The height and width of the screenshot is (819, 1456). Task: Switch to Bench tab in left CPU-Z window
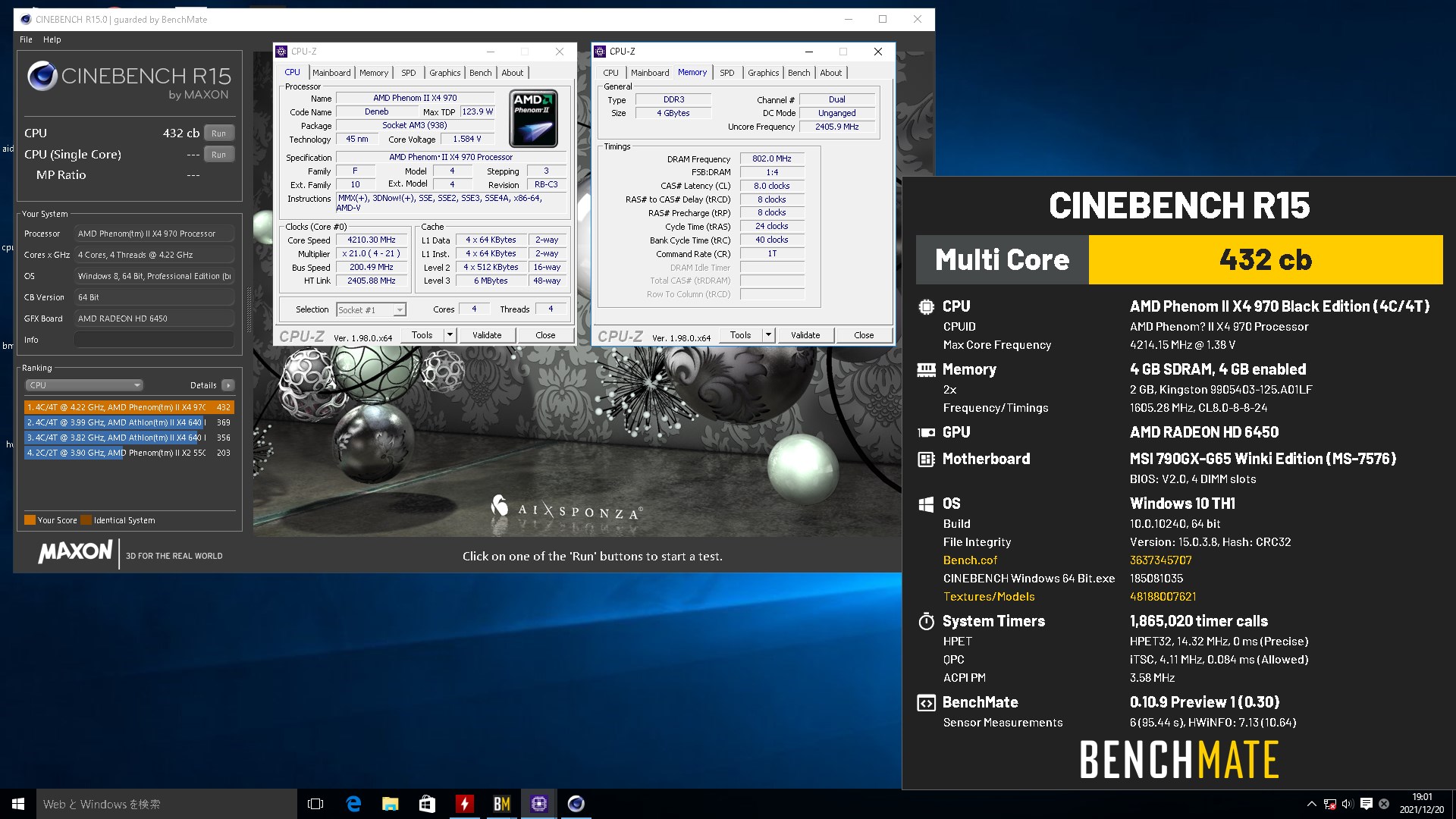point(481,73)
